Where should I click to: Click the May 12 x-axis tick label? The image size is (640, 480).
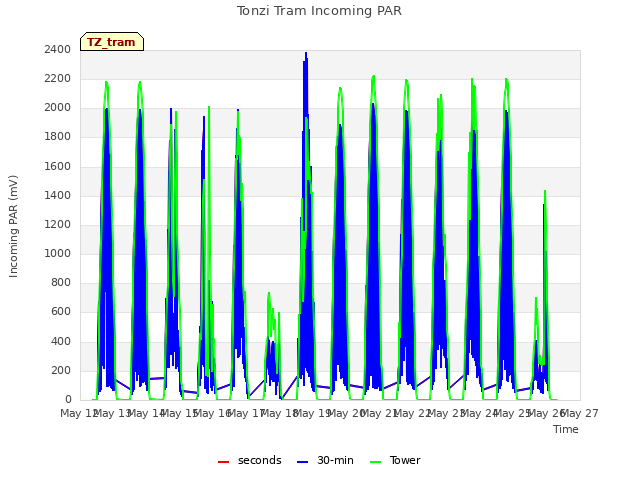click(80, 413)
